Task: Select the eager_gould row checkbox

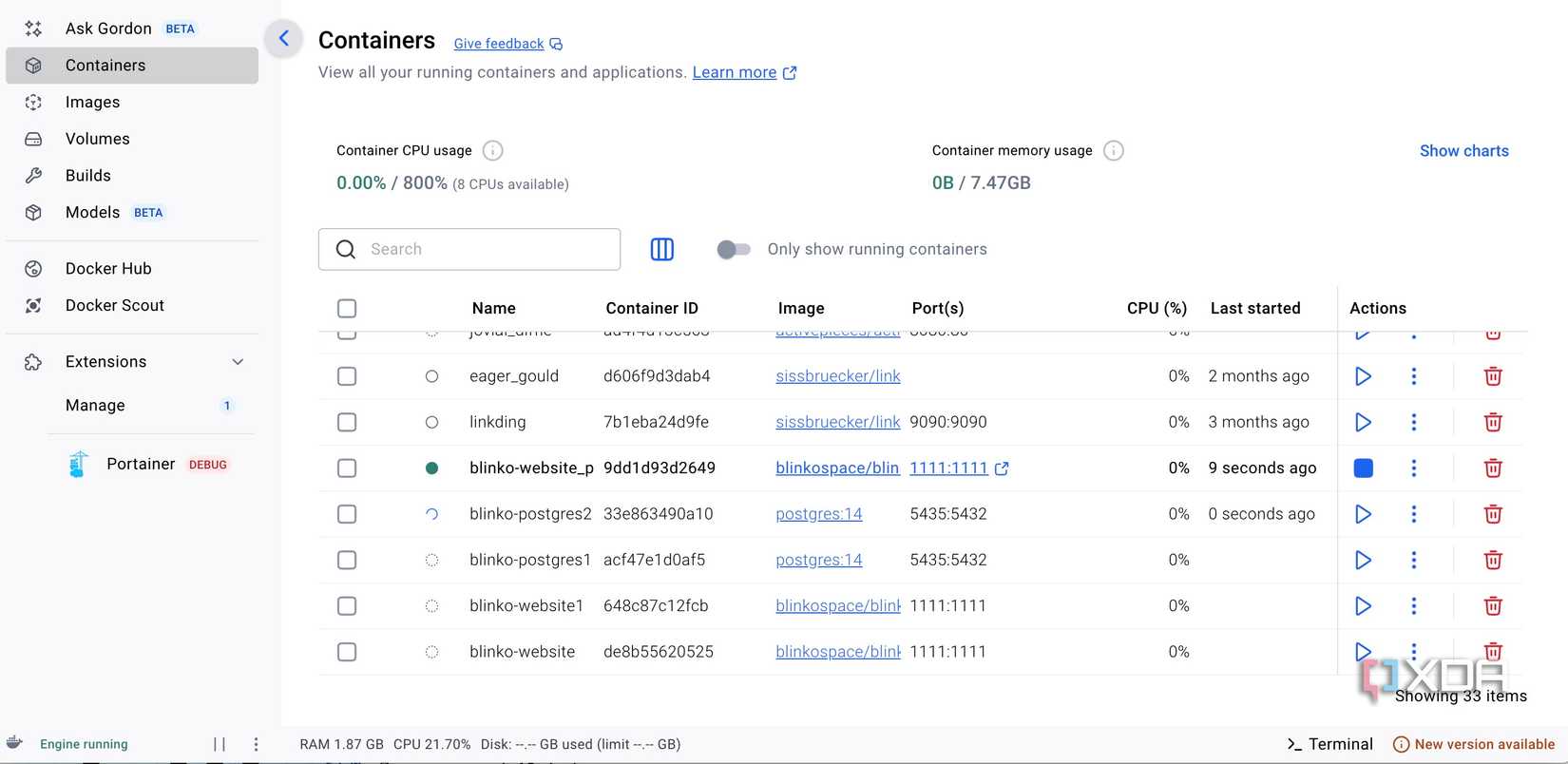Action: 347,376
